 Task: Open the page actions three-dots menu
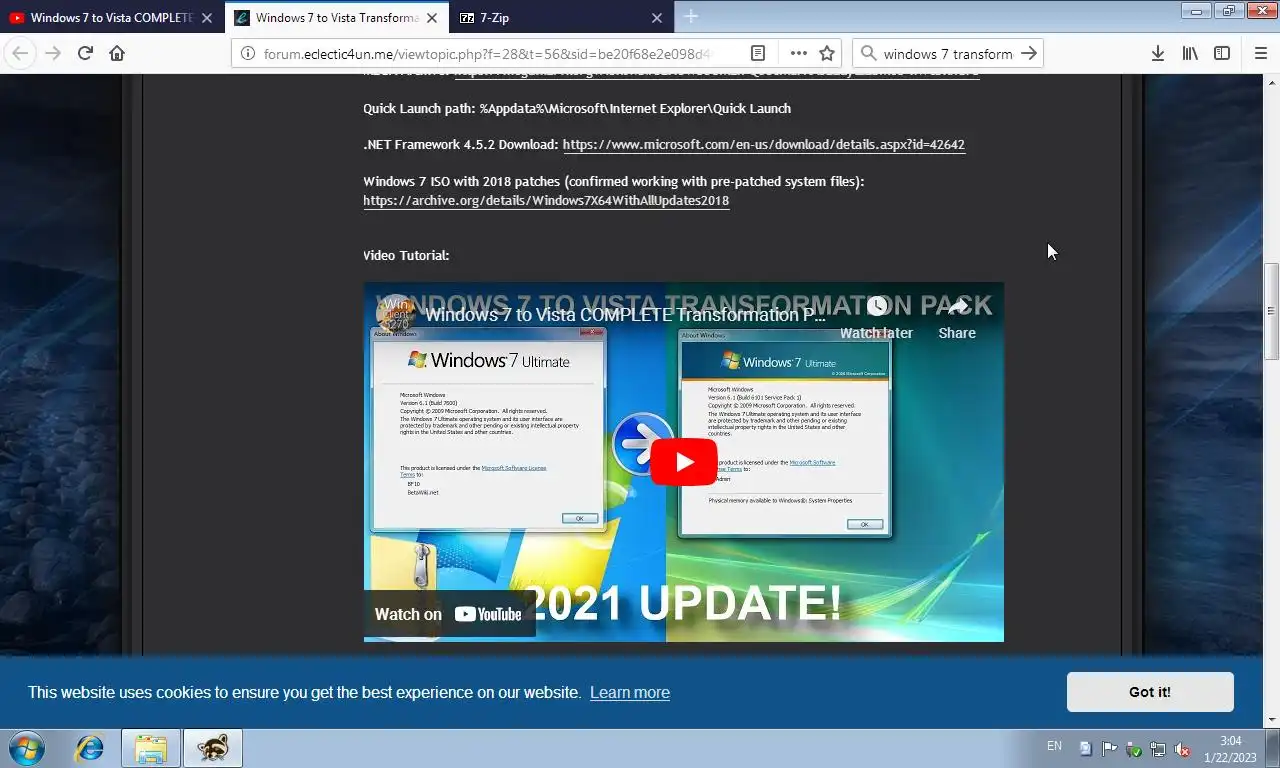click(x=798, y=53)
